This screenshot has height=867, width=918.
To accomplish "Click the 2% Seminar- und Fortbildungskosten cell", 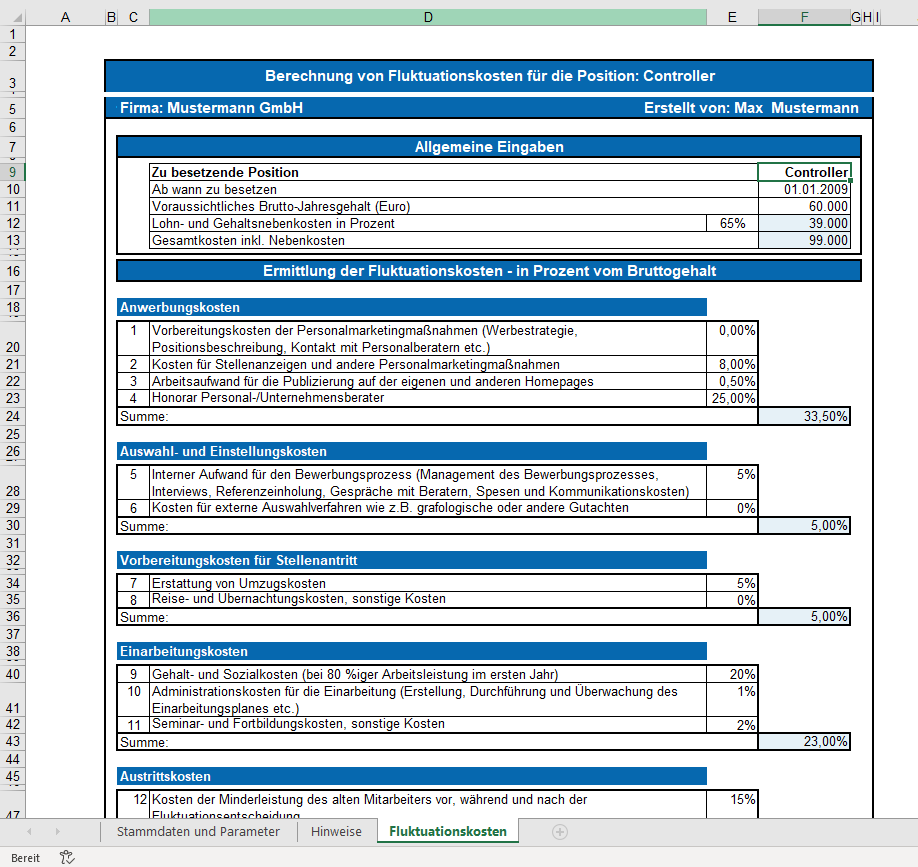I will pyautogui.click(x=732, y=725).
